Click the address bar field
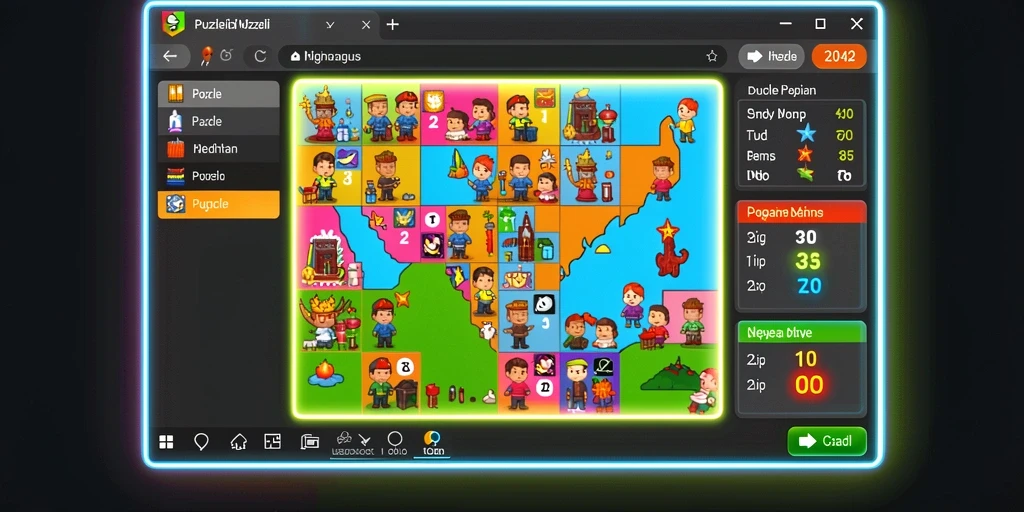1024x512 pixels. click(x=503, y=56)
